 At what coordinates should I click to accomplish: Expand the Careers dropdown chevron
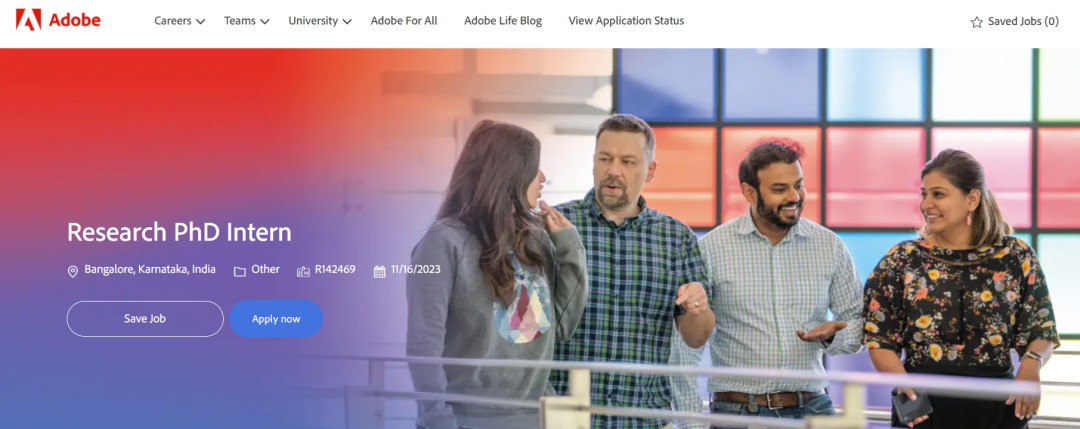[200, 22]
